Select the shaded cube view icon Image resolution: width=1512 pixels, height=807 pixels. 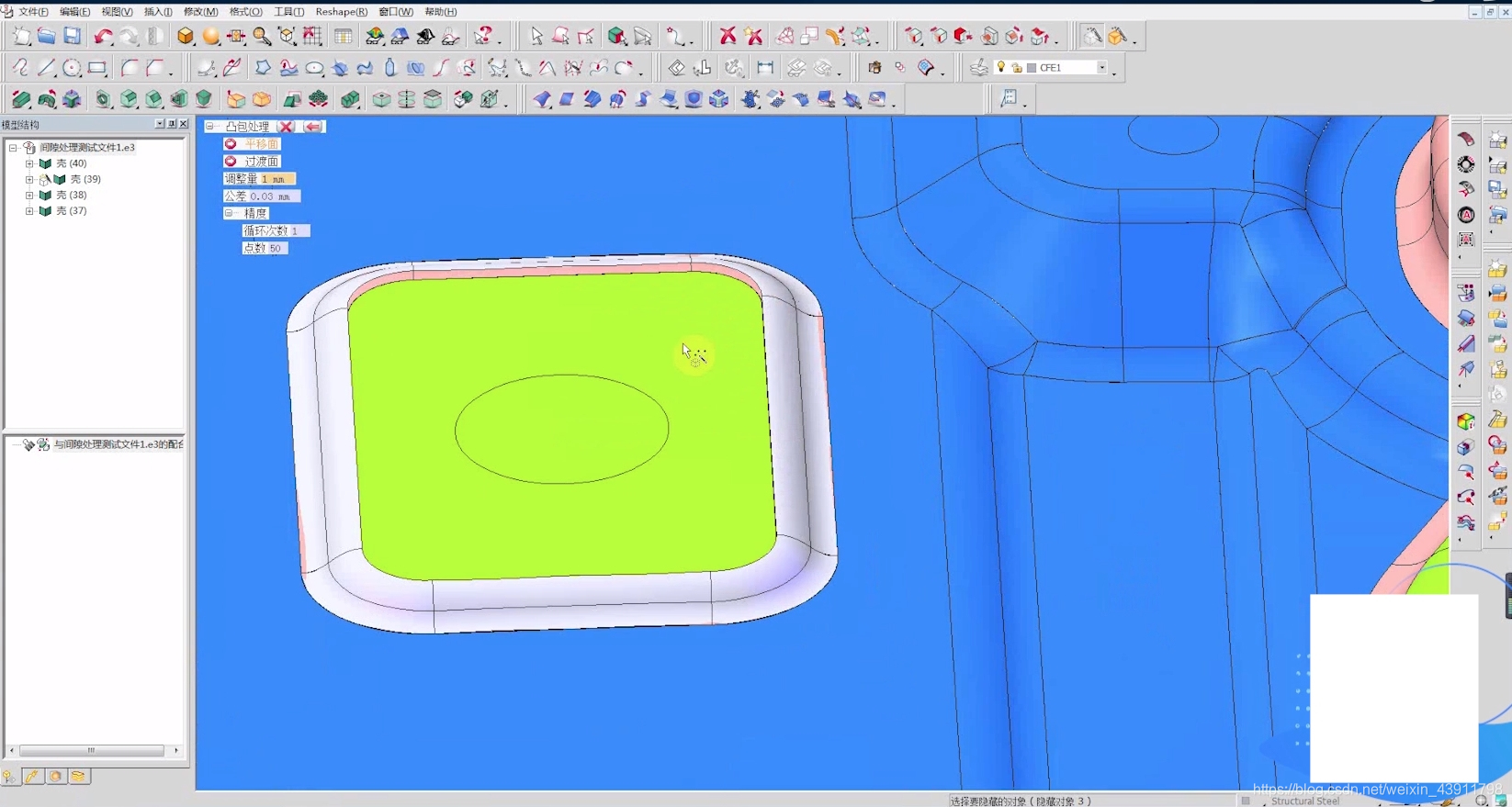pos(186,37)
